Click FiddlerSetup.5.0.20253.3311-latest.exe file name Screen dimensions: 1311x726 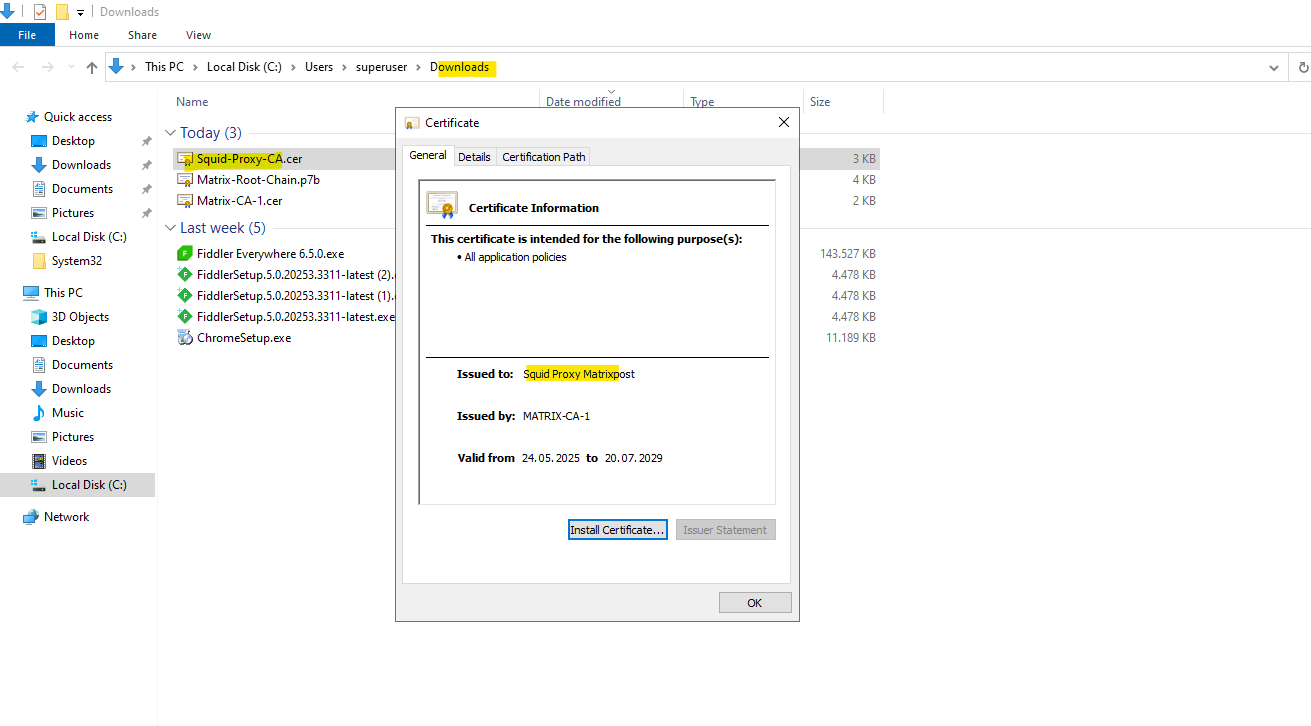(x=296, y=317)
